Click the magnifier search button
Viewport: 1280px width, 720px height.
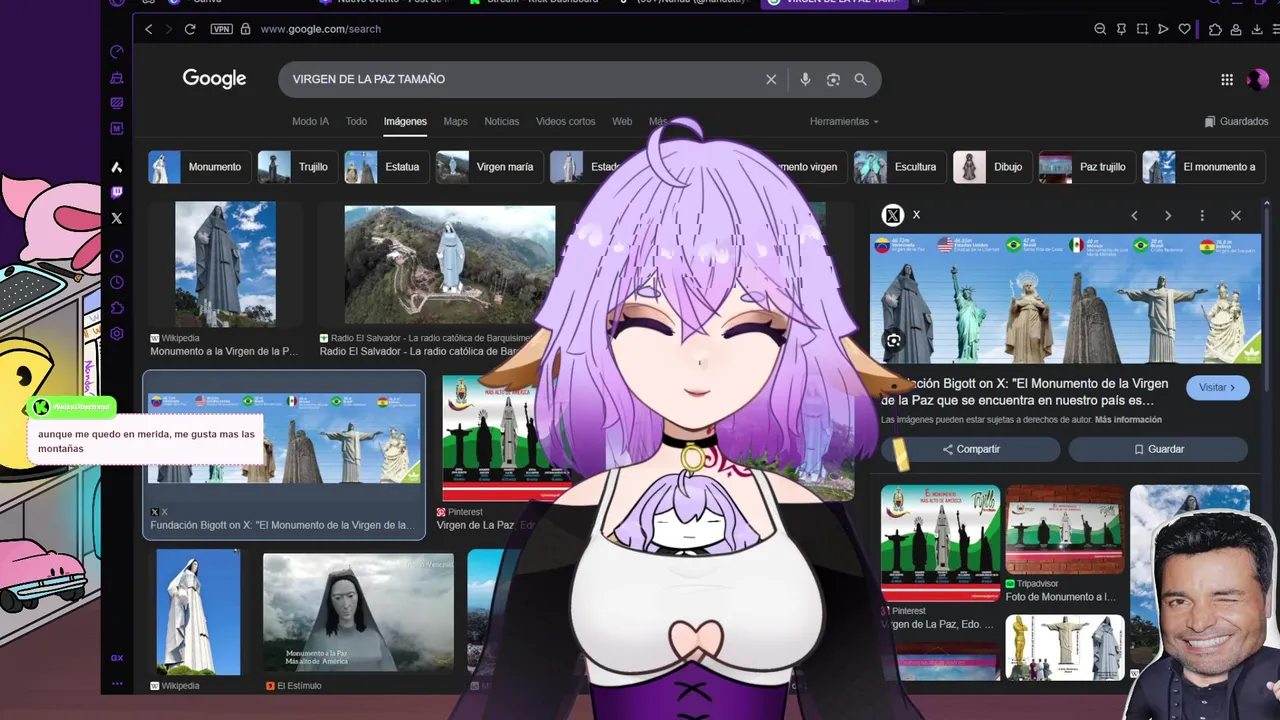(x=860, y=79)
